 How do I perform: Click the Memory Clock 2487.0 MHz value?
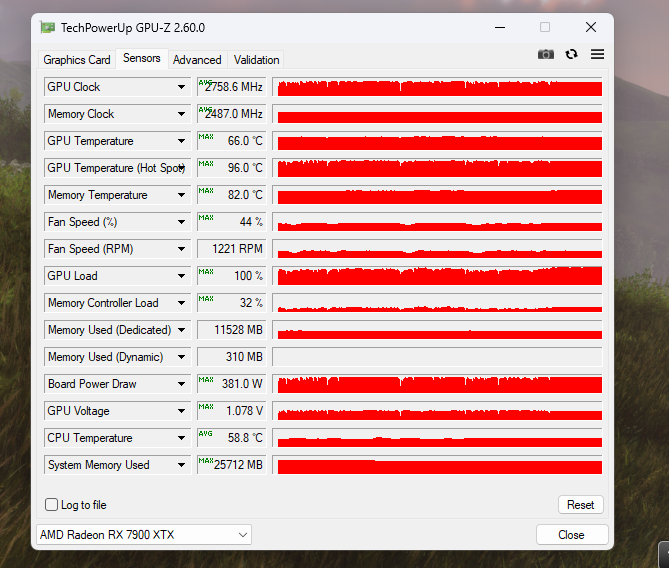click(x=232, y=114)
